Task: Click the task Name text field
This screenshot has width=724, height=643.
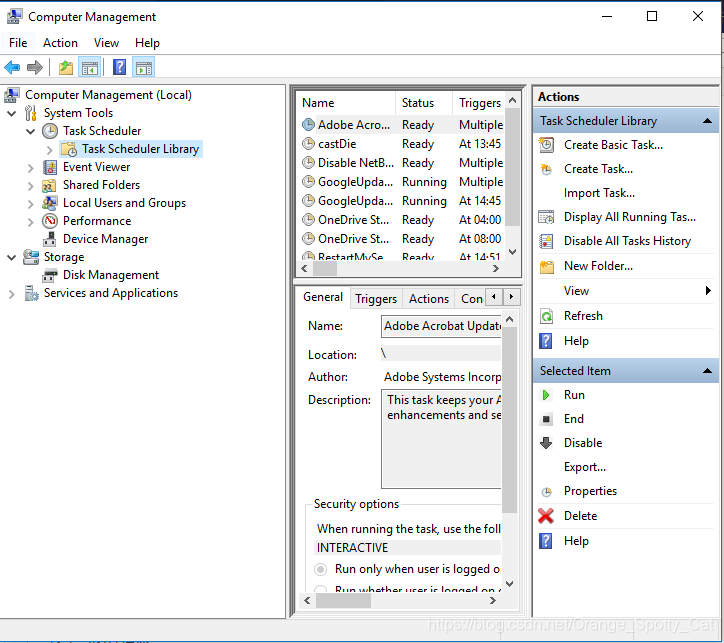Action: pos(441,326)
